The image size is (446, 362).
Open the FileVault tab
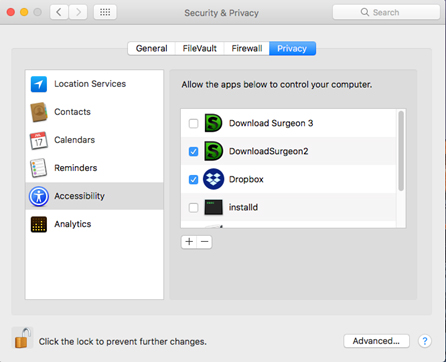click(x=200, y=49)
